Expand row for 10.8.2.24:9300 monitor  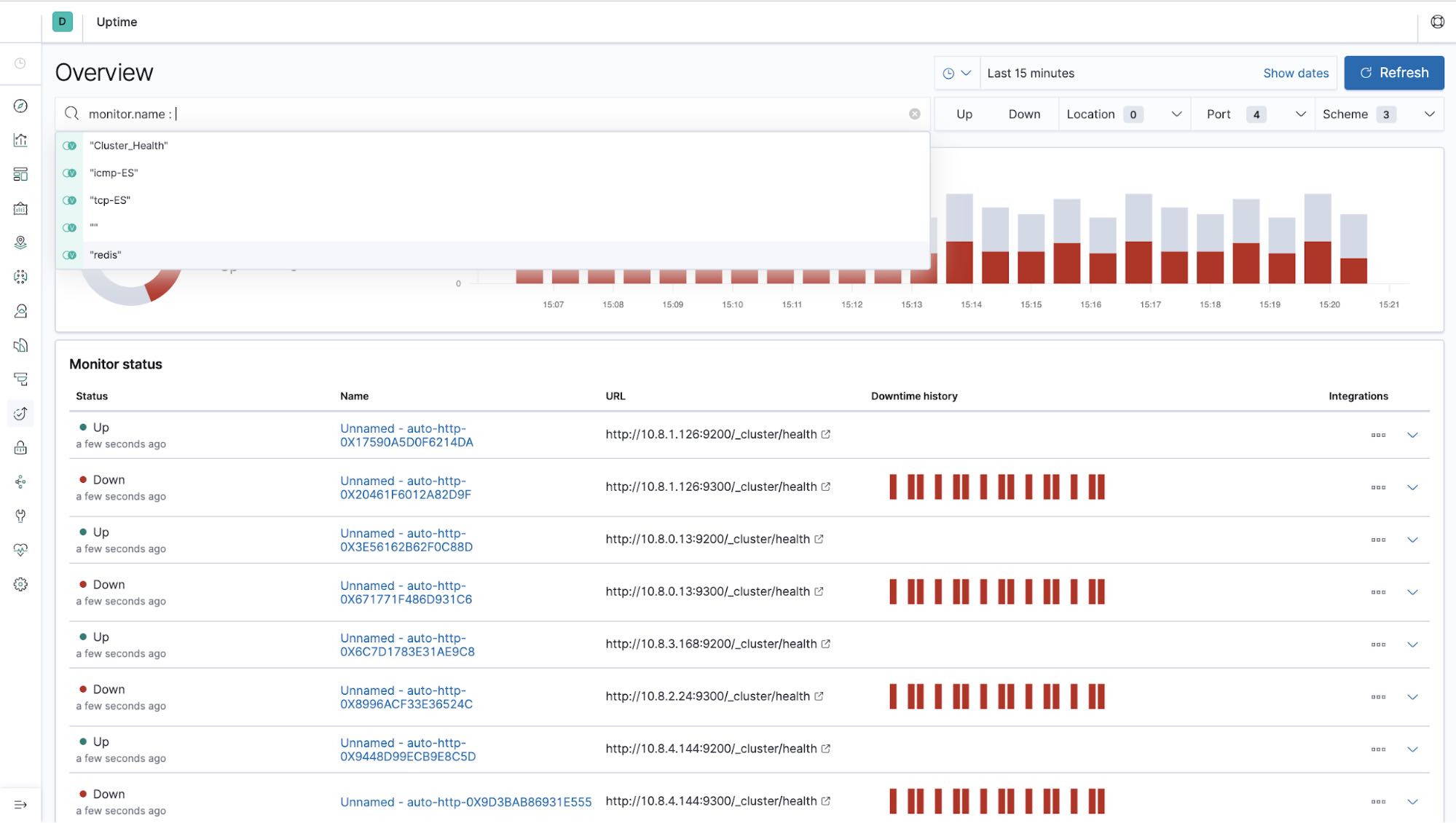[x=1412, y=697]
